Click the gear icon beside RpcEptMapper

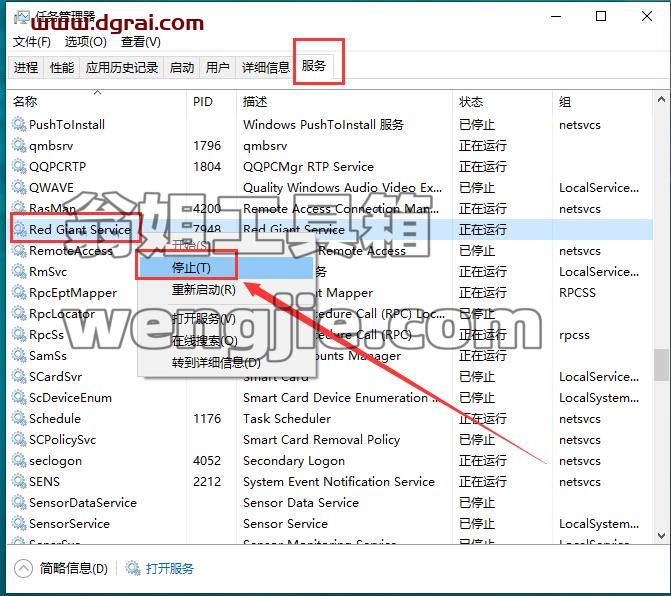19,292
